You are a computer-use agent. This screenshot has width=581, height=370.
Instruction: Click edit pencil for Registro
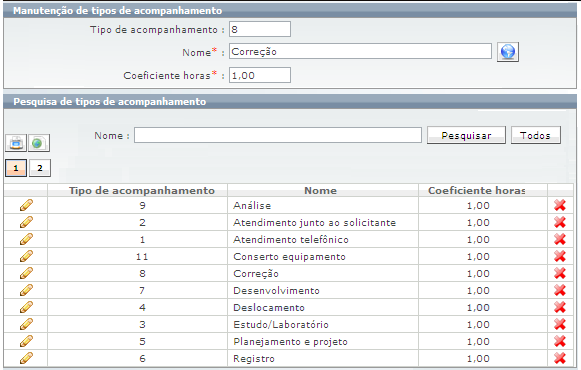[26, 359]
